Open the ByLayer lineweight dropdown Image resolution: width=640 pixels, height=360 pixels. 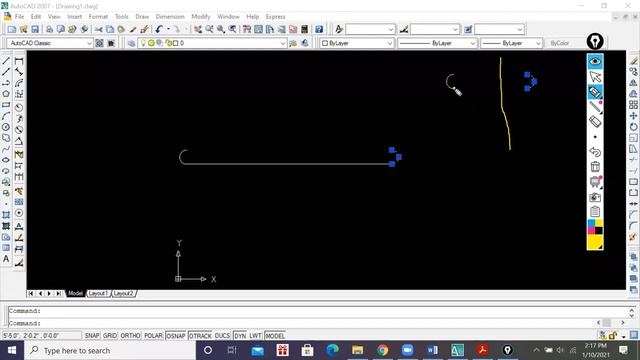pos(511,43)
